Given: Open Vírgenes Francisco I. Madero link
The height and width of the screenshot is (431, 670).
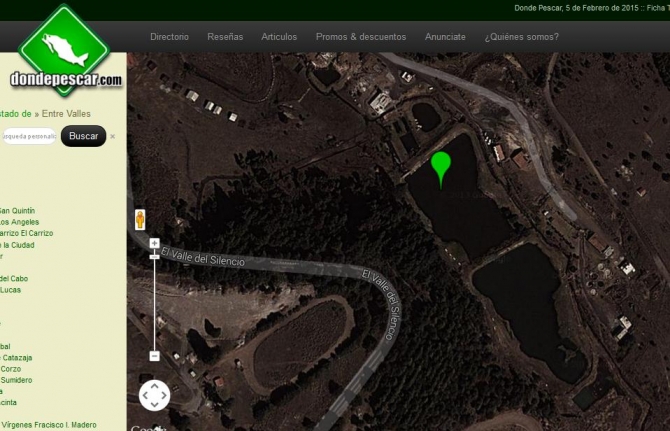Looking at the screenshot, I should (x=49, y=425).
